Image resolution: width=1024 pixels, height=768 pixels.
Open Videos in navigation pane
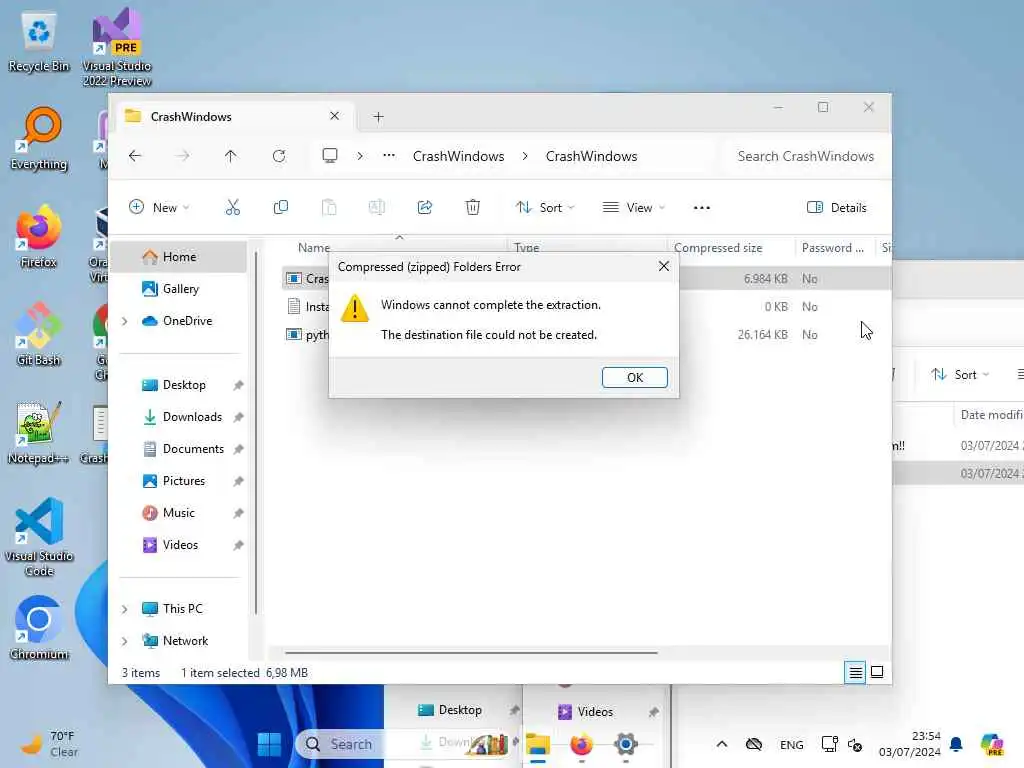click(x=180, y=545)
